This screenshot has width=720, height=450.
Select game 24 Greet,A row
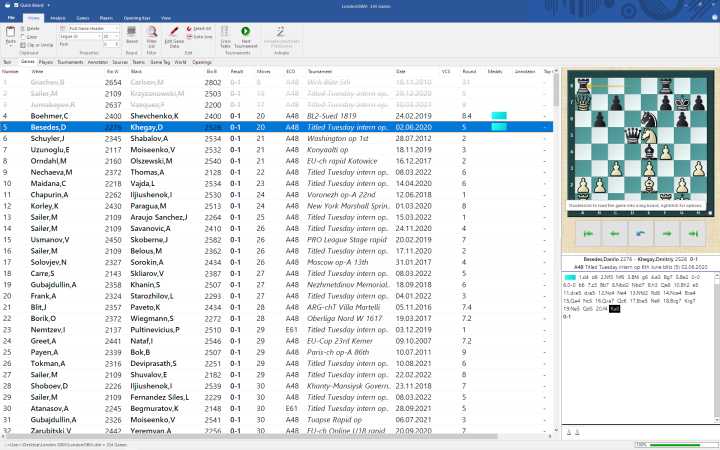tap(276, 341)
